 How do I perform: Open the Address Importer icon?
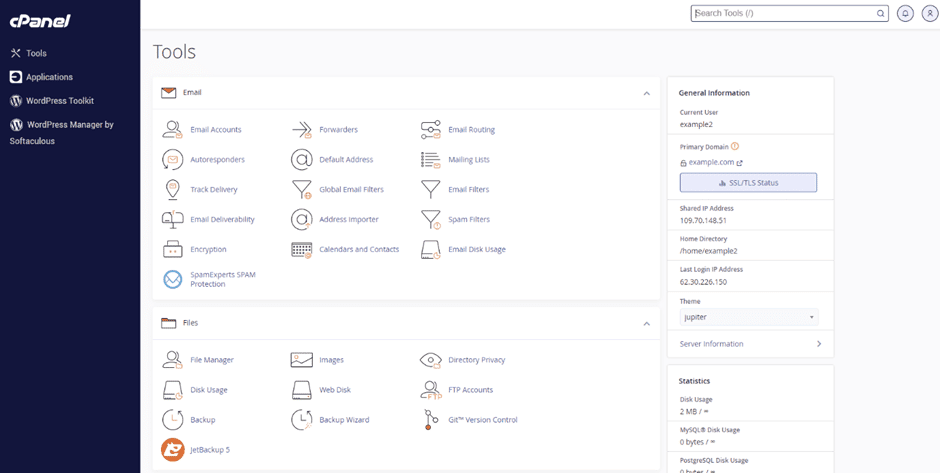[x=302, y=219]
